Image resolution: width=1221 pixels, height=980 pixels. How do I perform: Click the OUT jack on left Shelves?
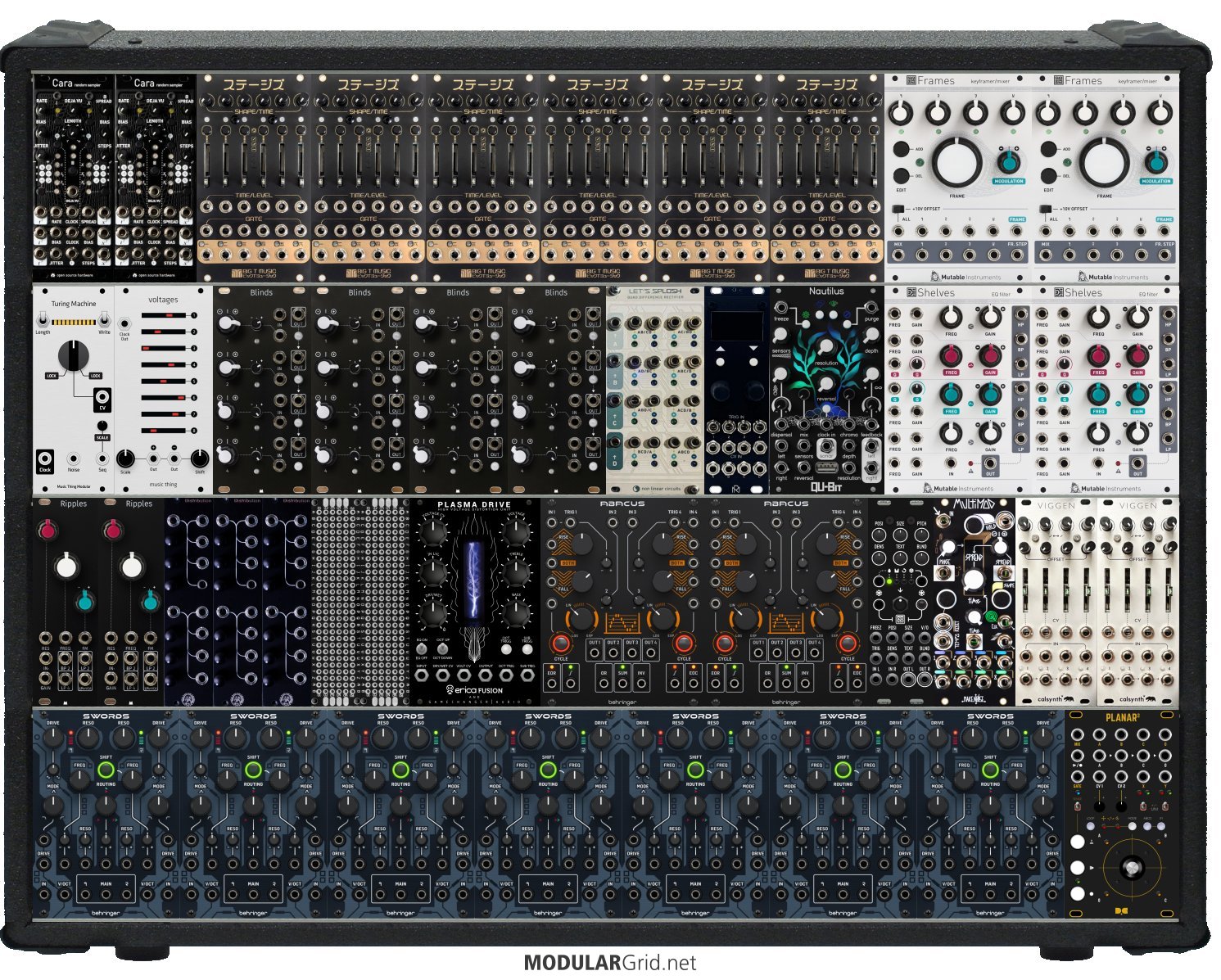[x=990, y=465]
